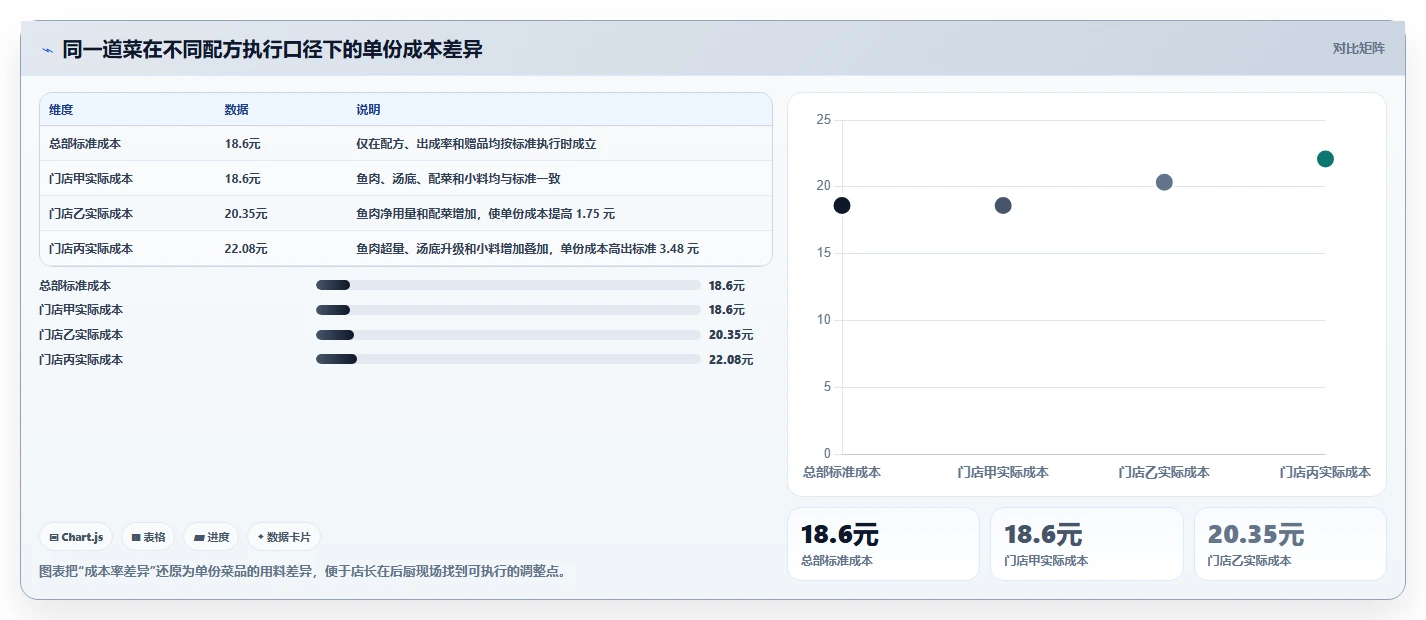Screen dimensions: 1426x620
Task: Click the 维度 column header
Action: [61, 110]
